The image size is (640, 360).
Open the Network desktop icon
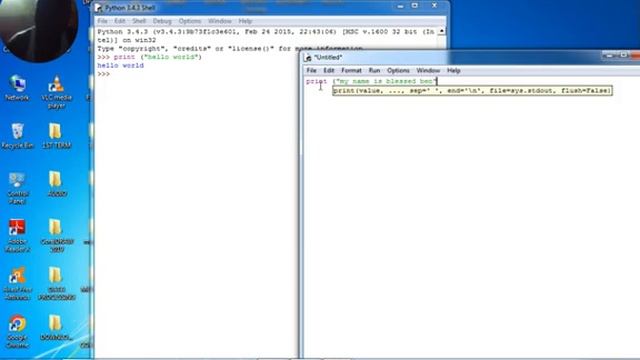[x=17, y=88]
